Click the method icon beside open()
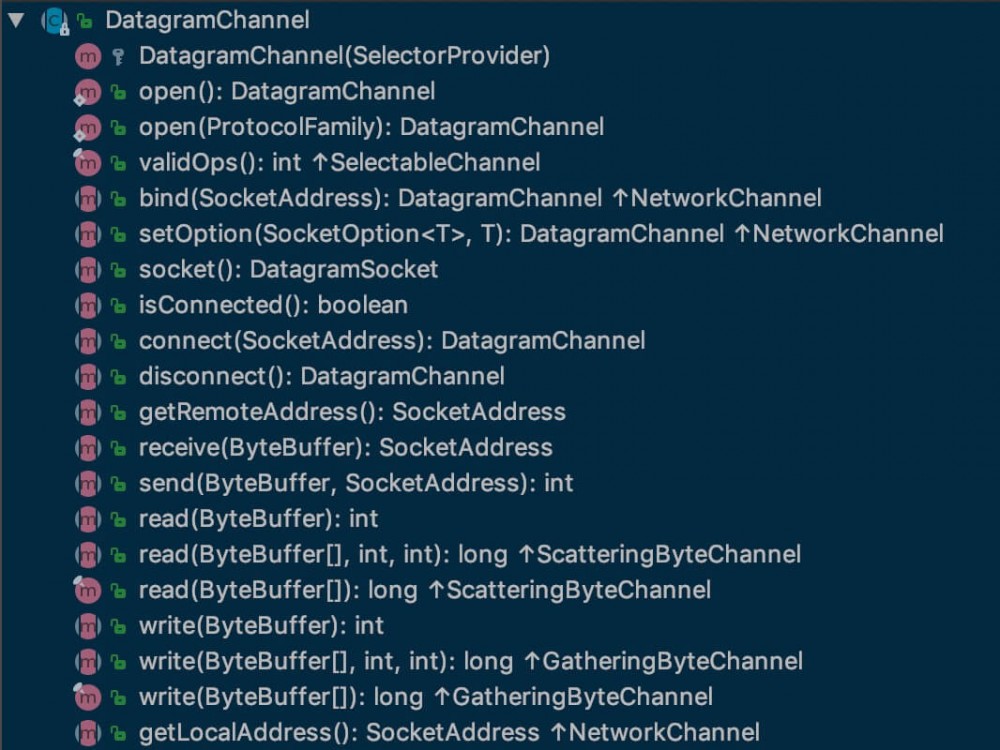Viewport: 1000px width, 750px height. [x=87, y=91]
